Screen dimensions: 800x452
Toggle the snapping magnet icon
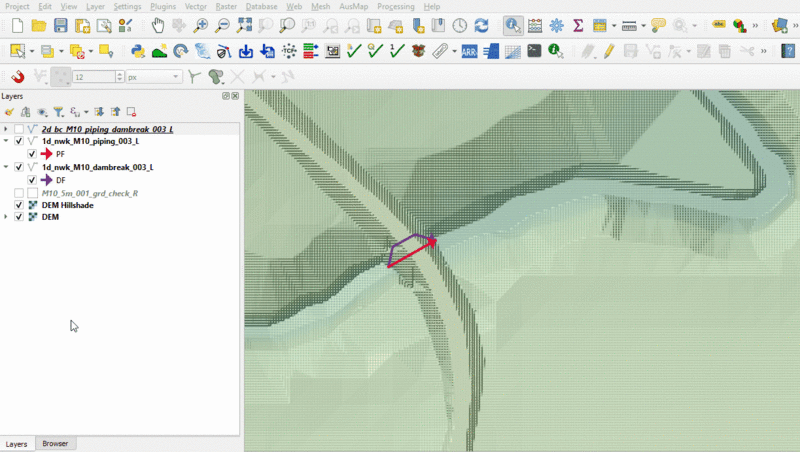coord(17,76)
